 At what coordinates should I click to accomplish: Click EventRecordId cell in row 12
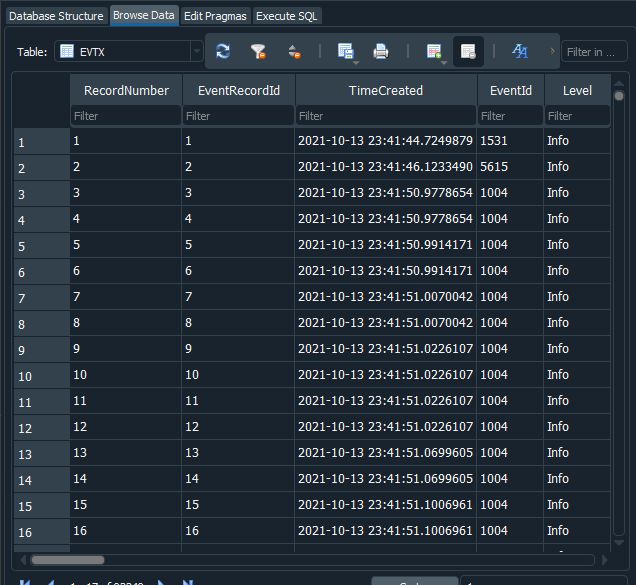[238, 427]
